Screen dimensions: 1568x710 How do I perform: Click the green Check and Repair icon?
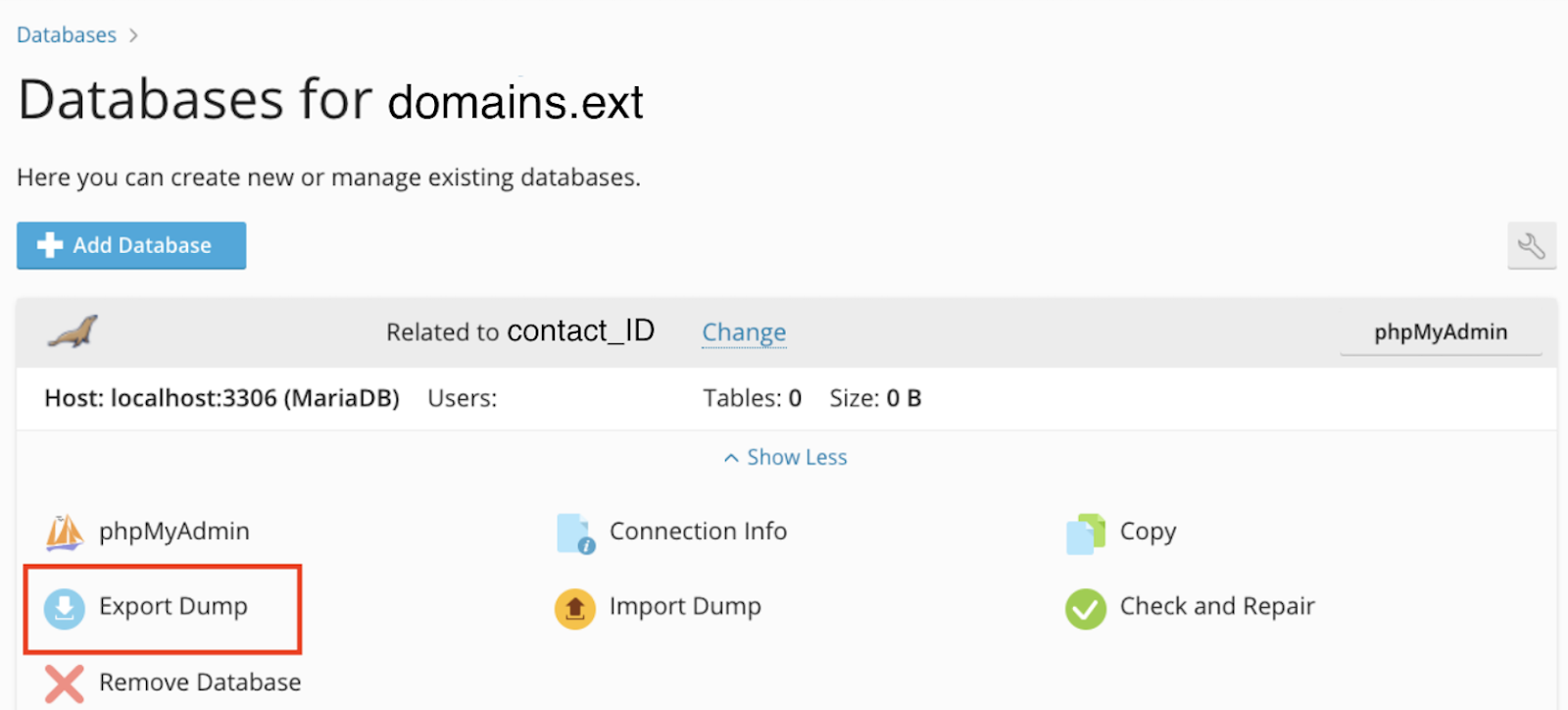coord(1084,608)
